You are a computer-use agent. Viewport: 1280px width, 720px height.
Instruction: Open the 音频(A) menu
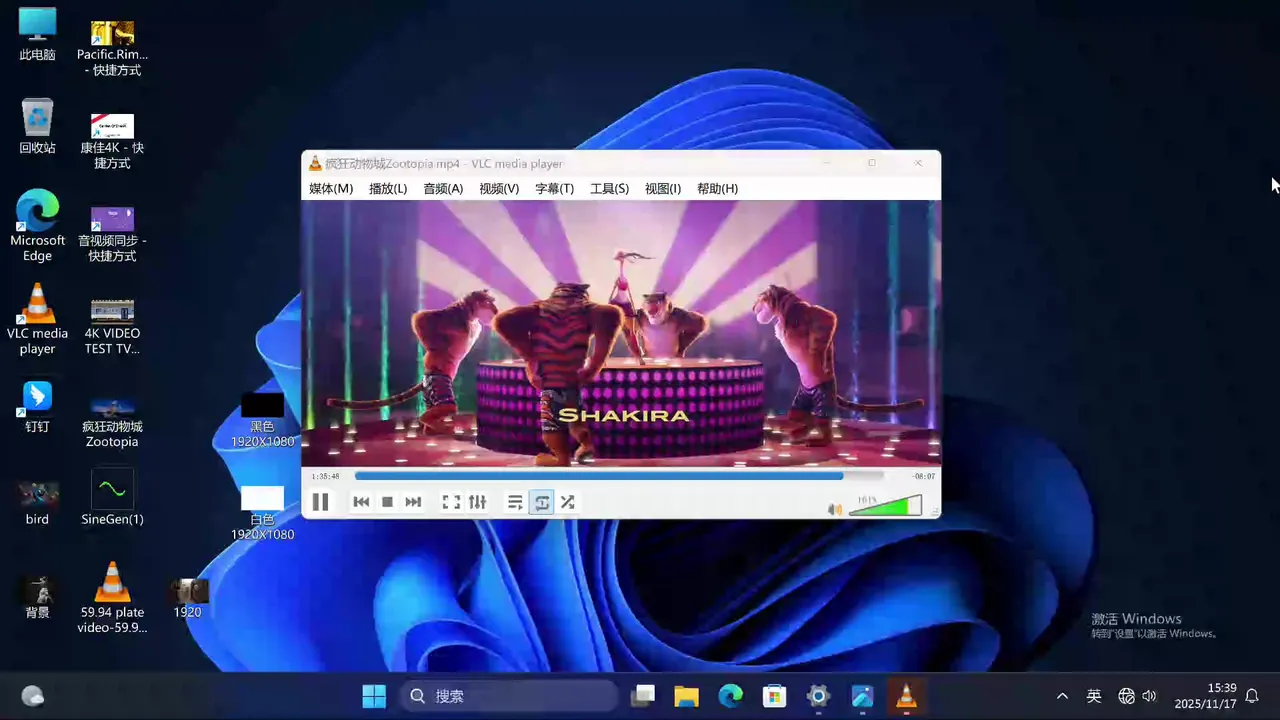[443, 189]
